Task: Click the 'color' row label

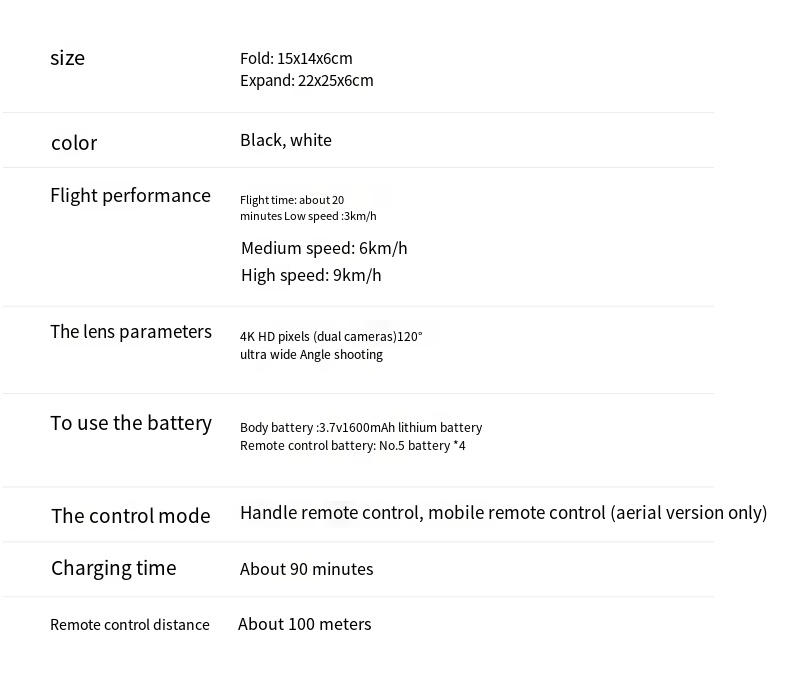Action: point(74,143)
